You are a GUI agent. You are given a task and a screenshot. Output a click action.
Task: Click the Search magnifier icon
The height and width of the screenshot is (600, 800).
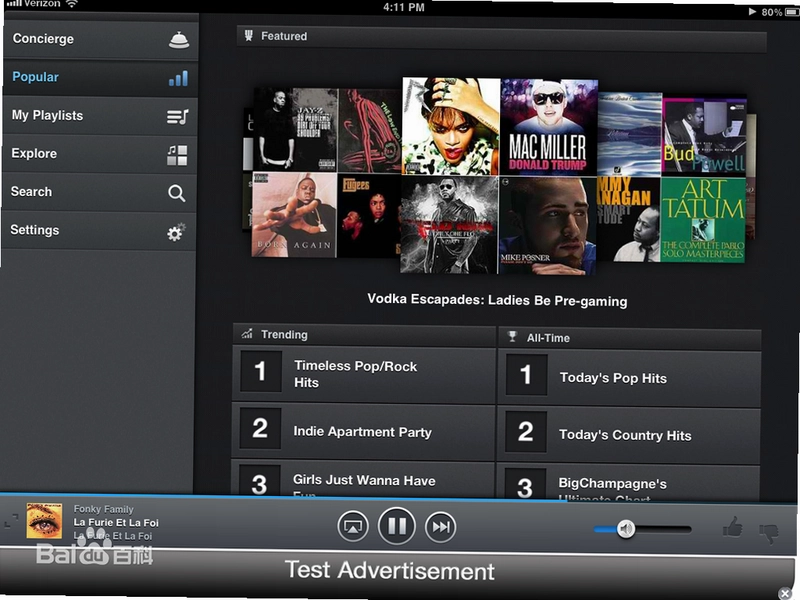coord(177,193)
